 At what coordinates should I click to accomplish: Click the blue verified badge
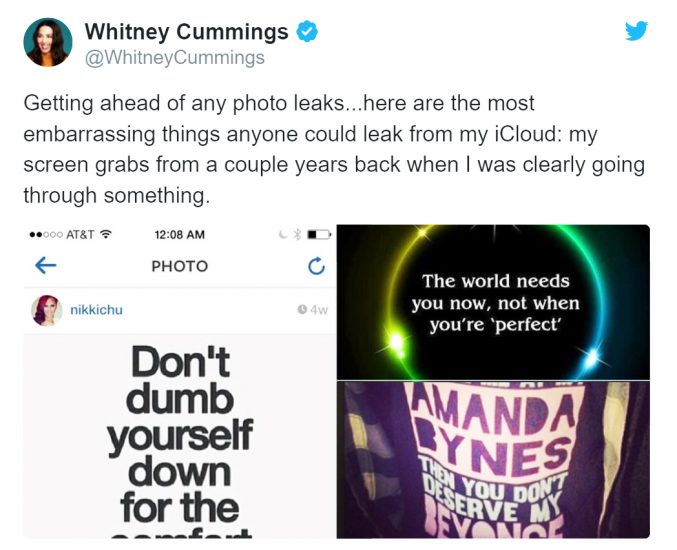pos(307,32)
